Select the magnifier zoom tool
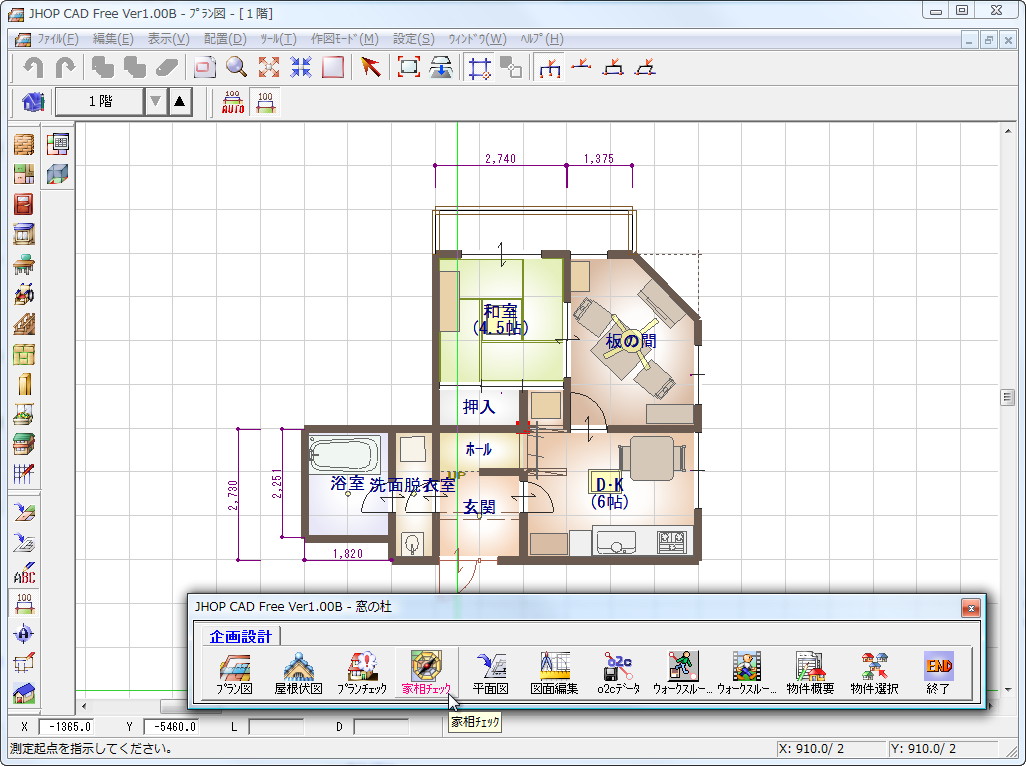The width and height of the screenshot is (1026, 766). [237, 67]
